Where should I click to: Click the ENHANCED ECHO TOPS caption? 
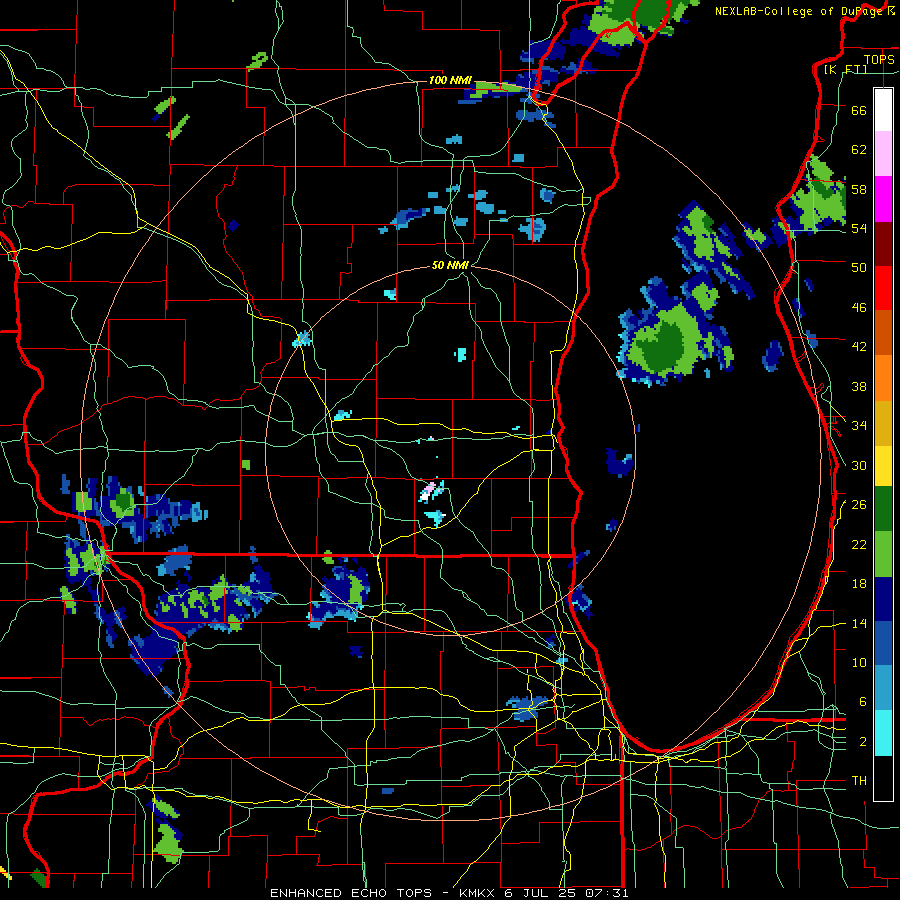click(x=351, y=893)
